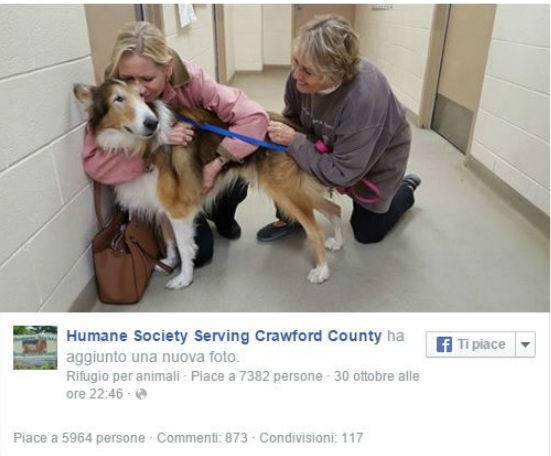Open the 30 ottobre alle ore 22:46 timestamp
Image resolution: width=551 pixels, height=456 pixels.
[x=243, y=385]
